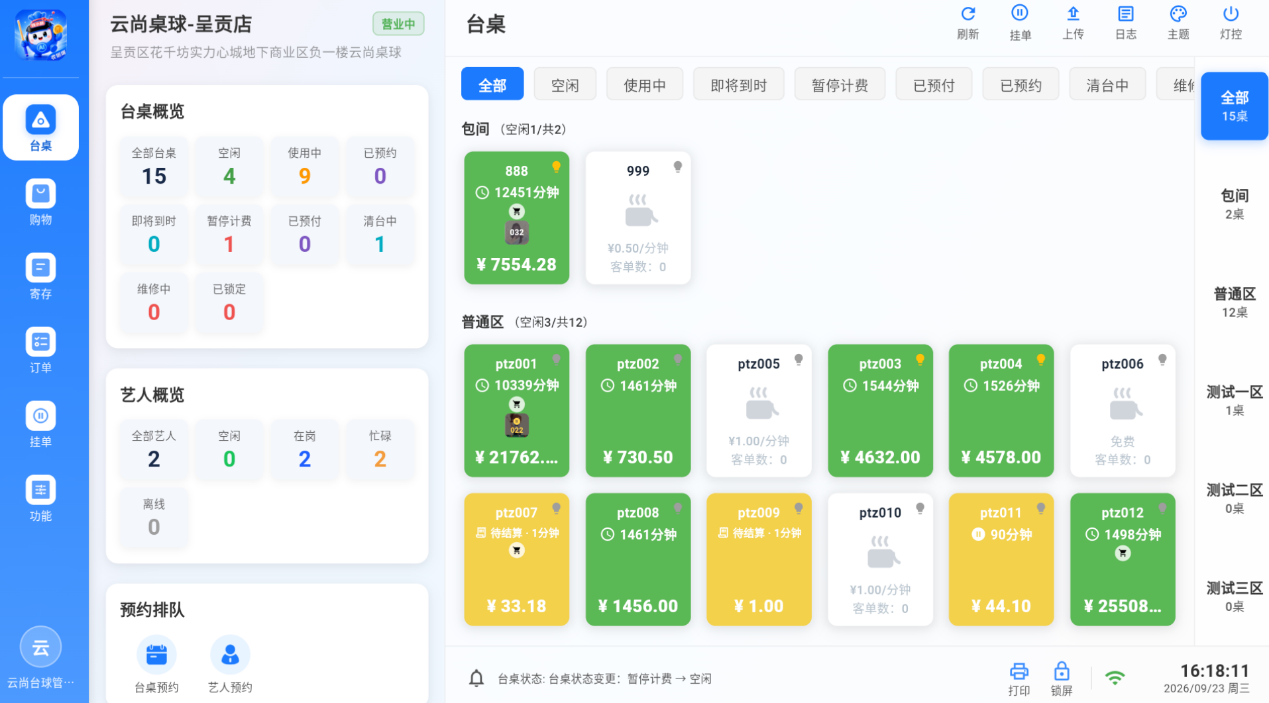Click the 全部台桌 15 overview tile

[x=154, y=166]
